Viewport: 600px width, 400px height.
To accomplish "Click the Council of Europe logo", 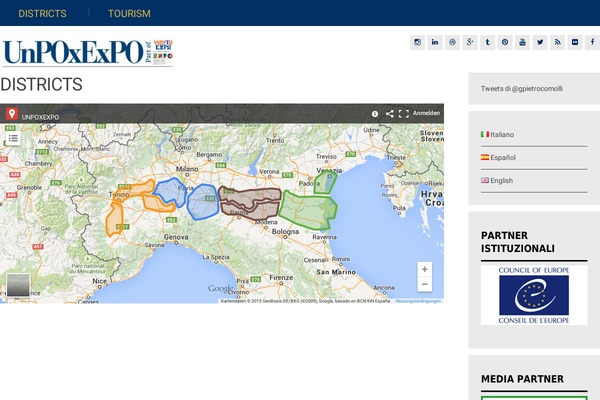I will click(x=534, y=295).
